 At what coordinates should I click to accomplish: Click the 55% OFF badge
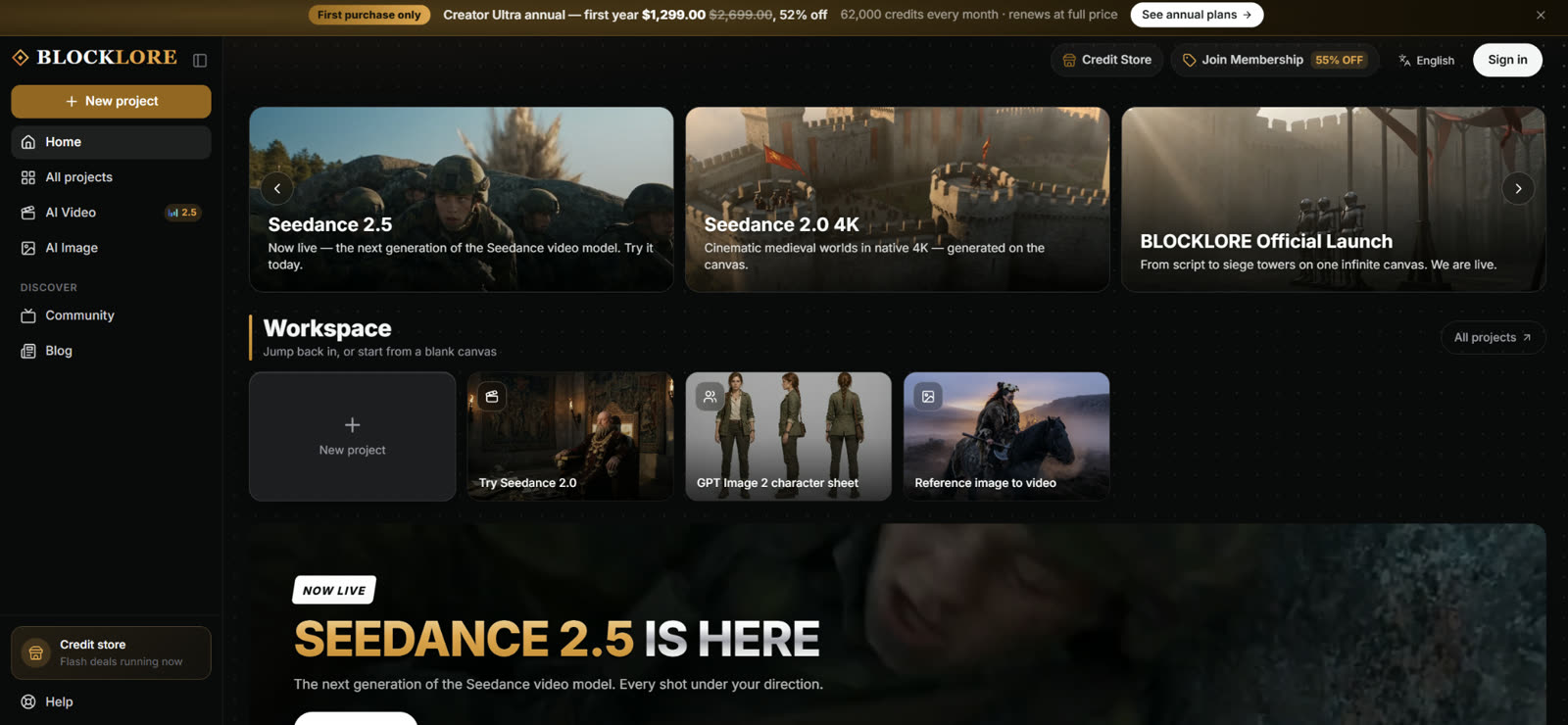(x=1339, y=60)
